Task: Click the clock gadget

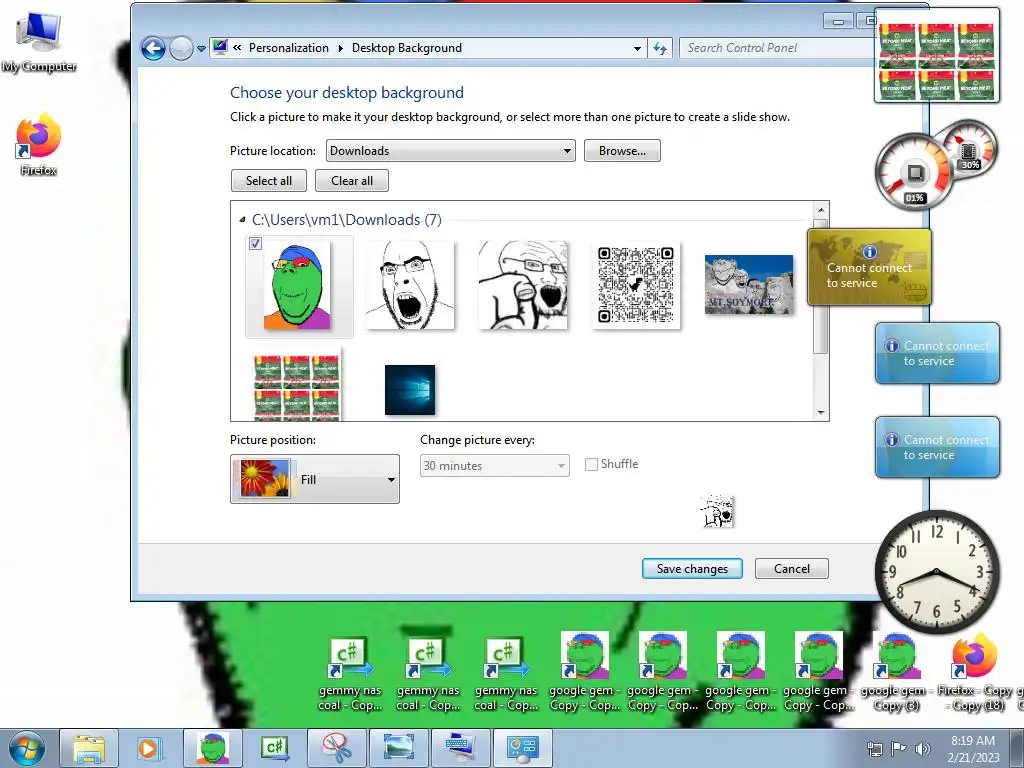Action: (x=937, y=573)
